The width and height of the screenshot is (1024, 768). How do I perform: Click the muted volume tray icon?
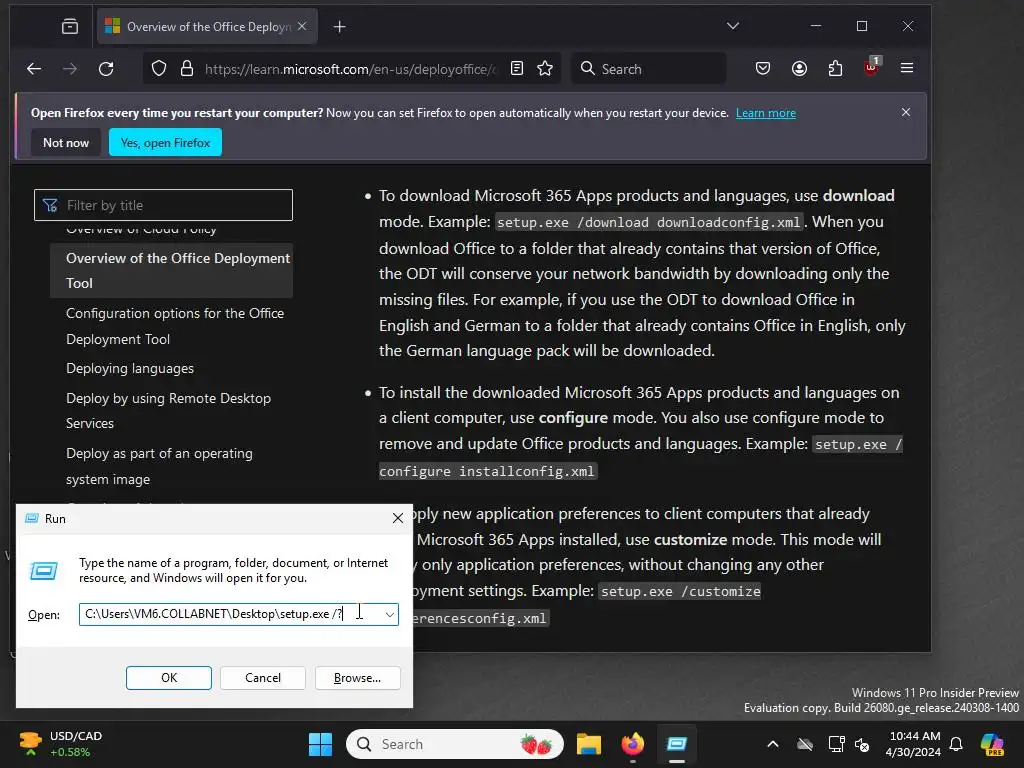click(x=862, y=744)
